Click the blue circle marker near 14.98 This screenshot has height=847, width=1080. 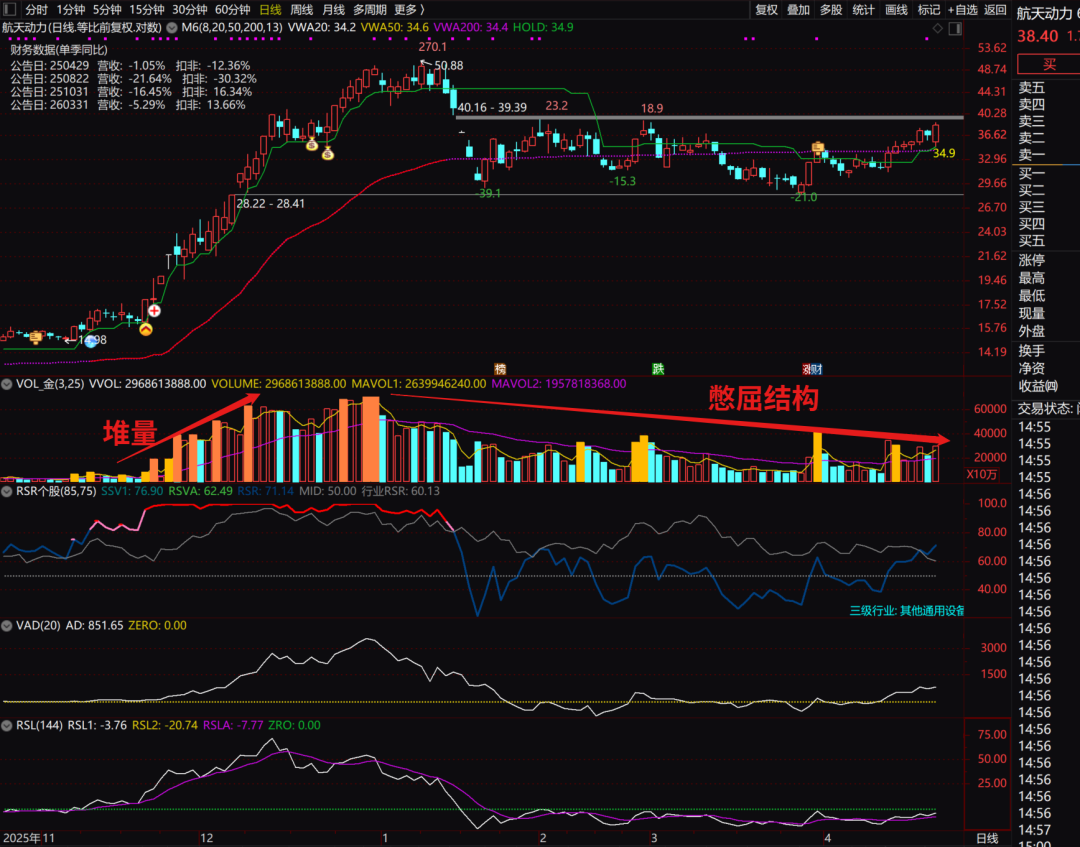[x=91, y=340]
